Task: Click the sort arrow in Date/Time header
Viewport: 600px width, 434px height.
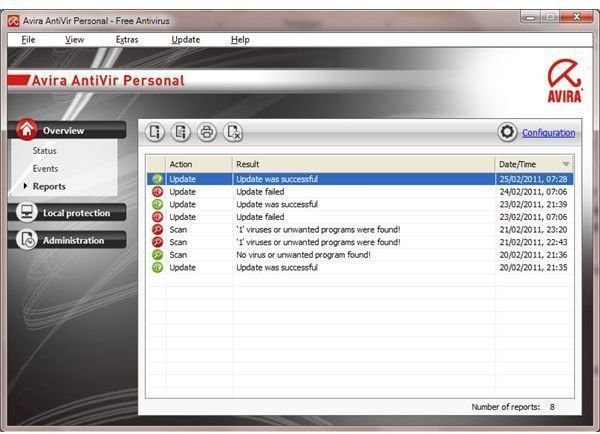Action: (566, 165)
